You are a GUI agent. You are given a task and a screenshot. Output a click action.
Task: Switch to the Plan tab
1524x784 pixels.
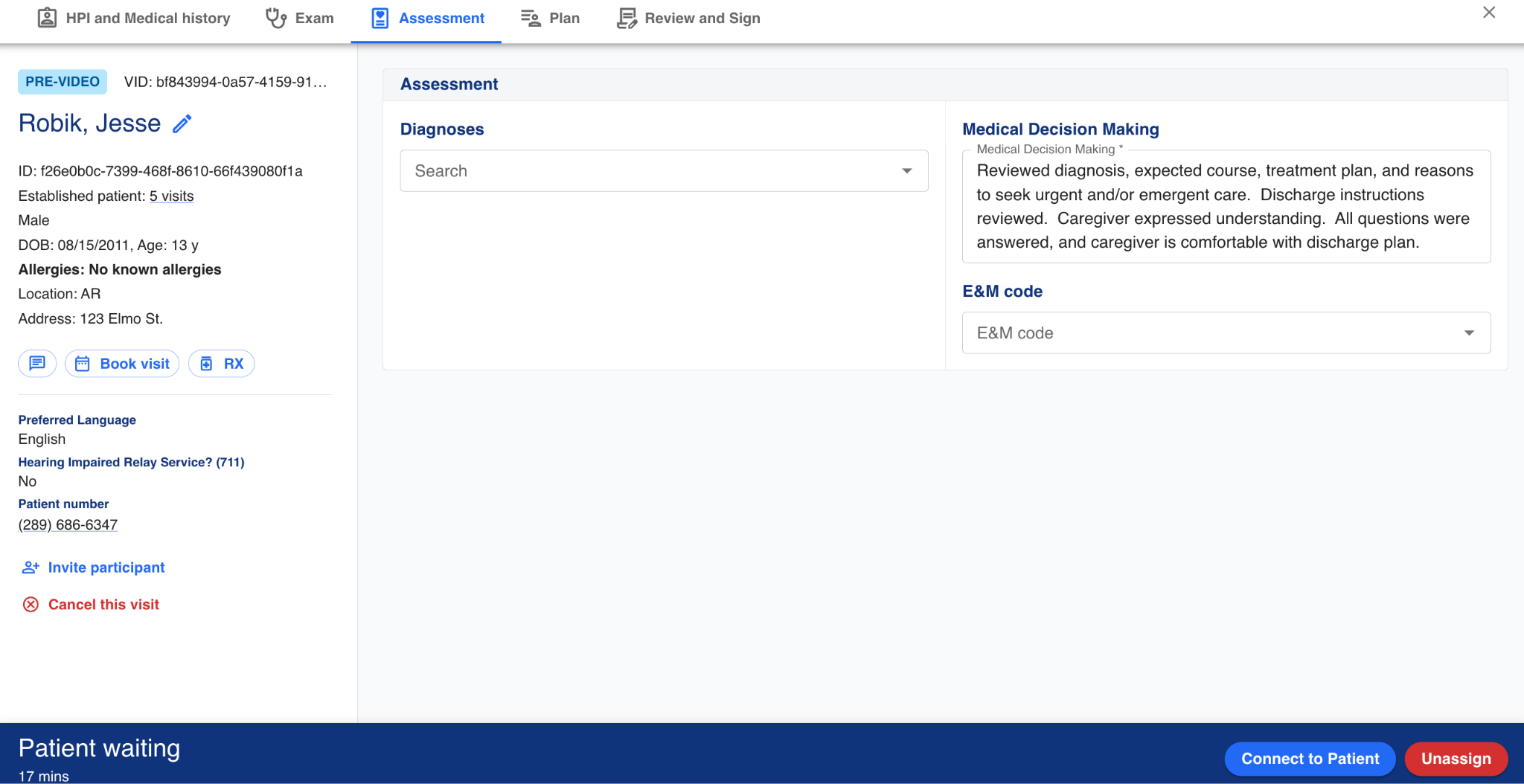[551, 18]
